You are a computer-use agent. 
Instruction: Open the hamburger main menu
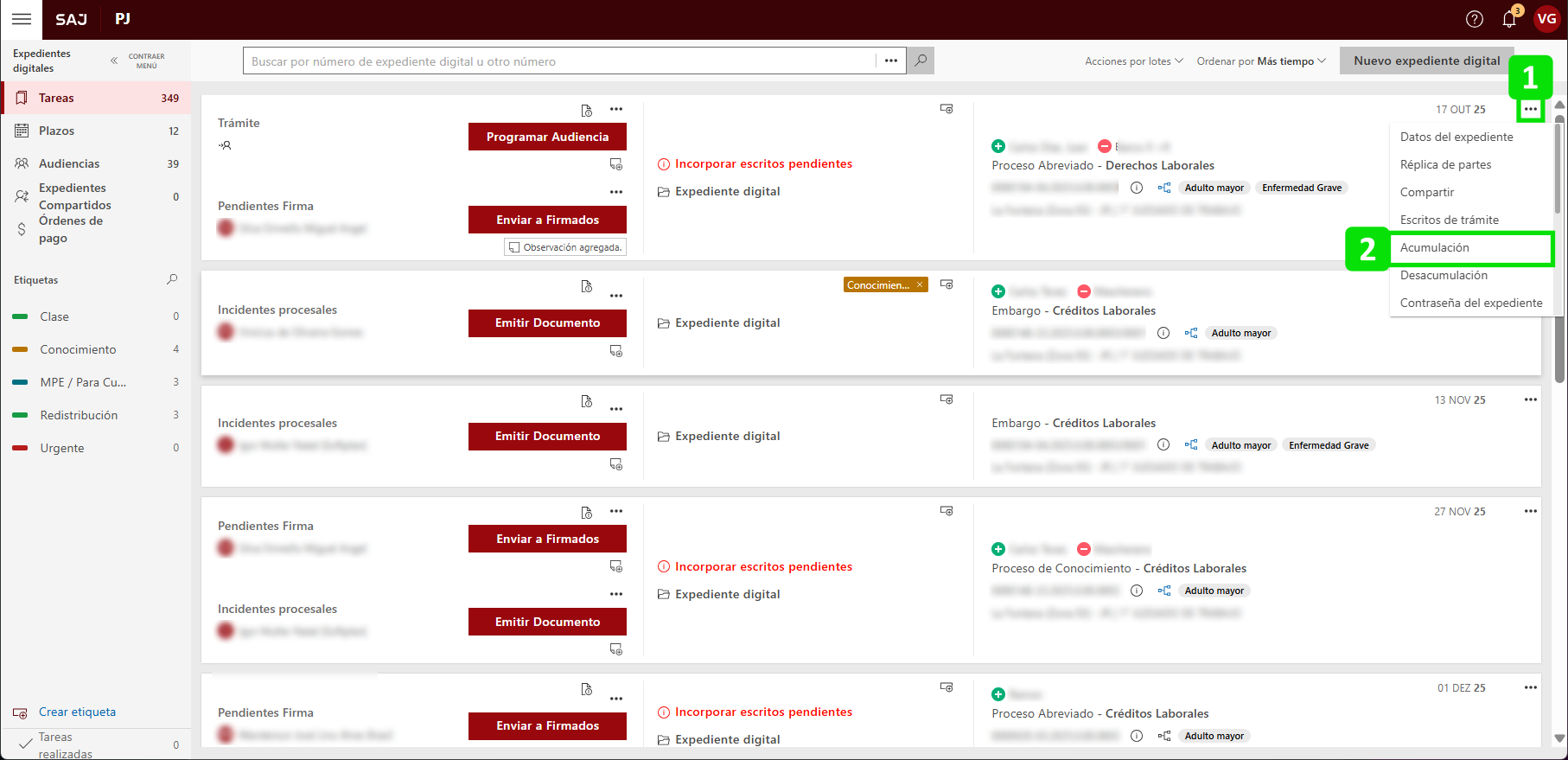tap(22, 19)
